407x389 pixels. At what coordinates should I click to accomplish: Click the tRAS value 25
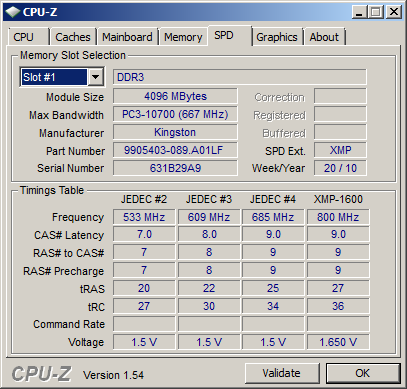273,288
